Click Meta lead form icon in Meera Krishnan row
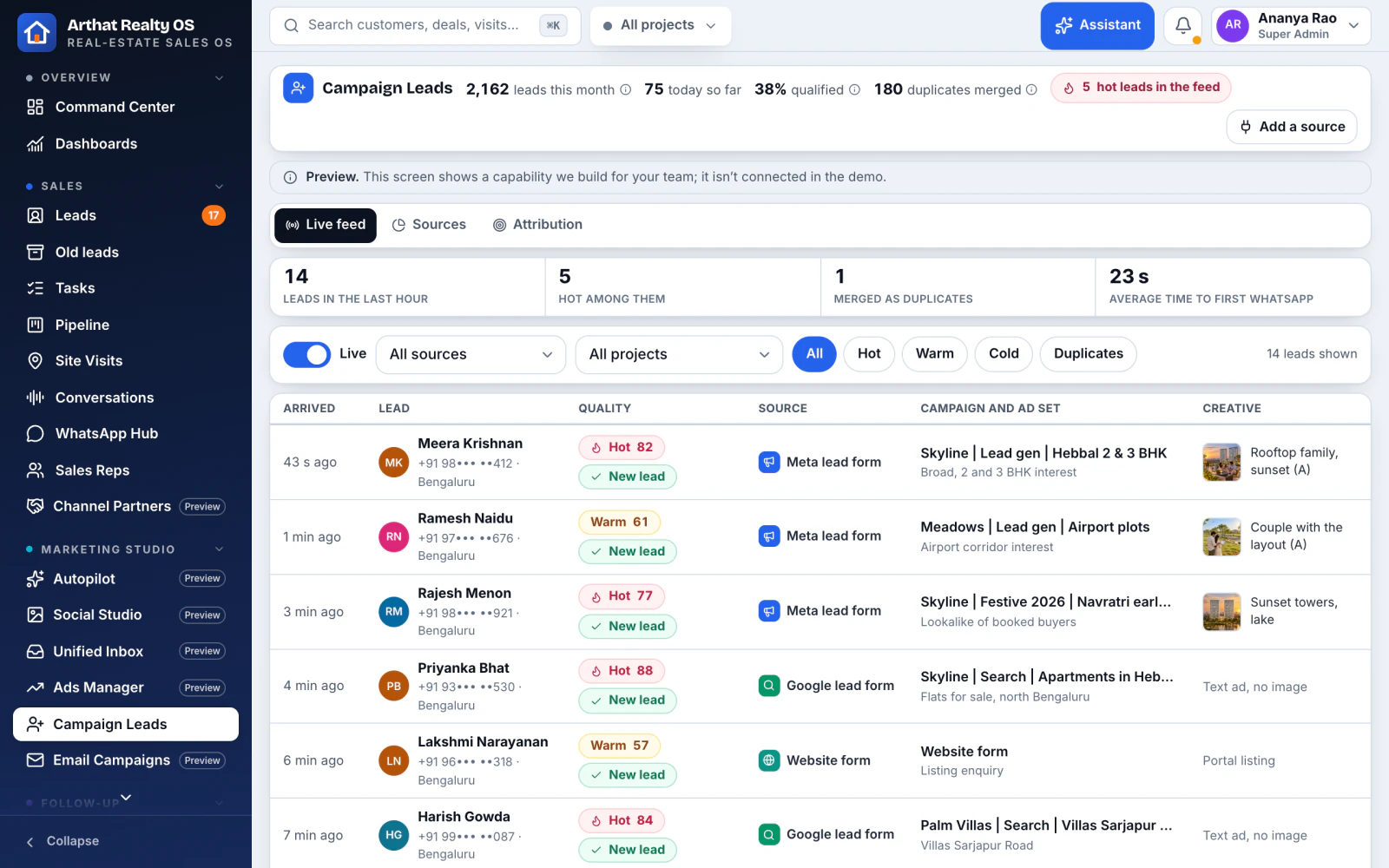The image size is (1389, 868). [768, 462]
